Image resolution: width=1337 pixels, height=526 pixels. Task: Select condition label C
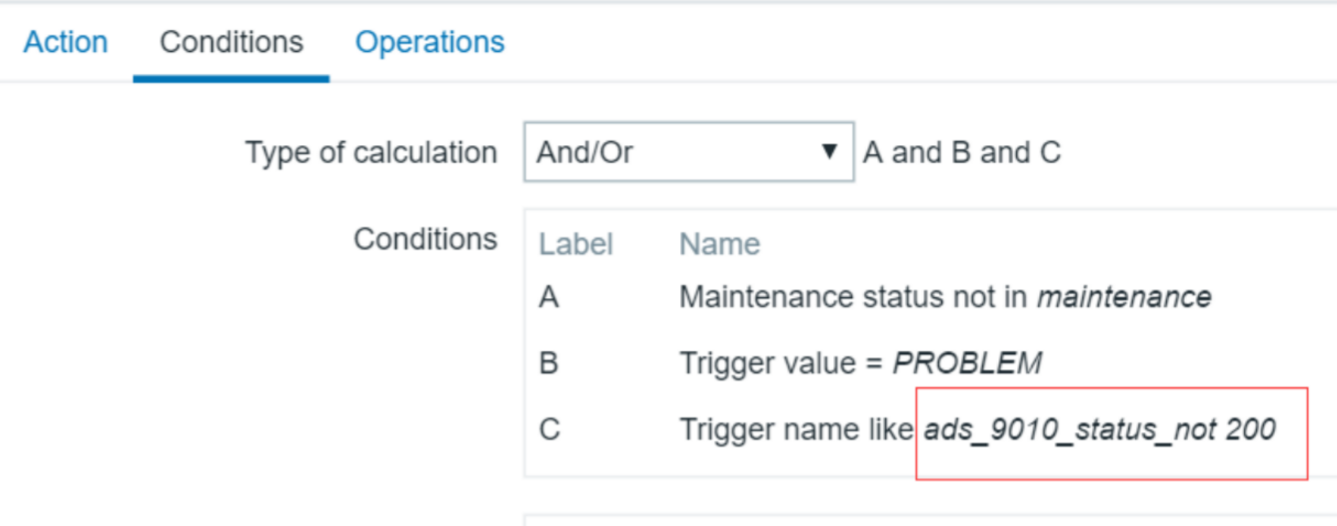549,429
